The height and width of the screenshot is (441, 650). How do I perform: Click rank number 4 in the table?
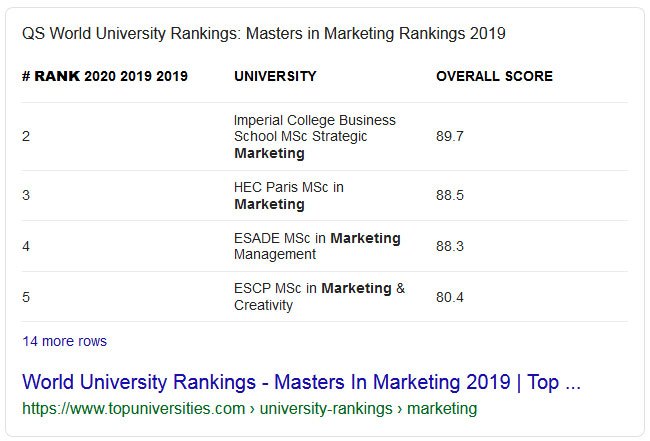click(x=26, y=246)
